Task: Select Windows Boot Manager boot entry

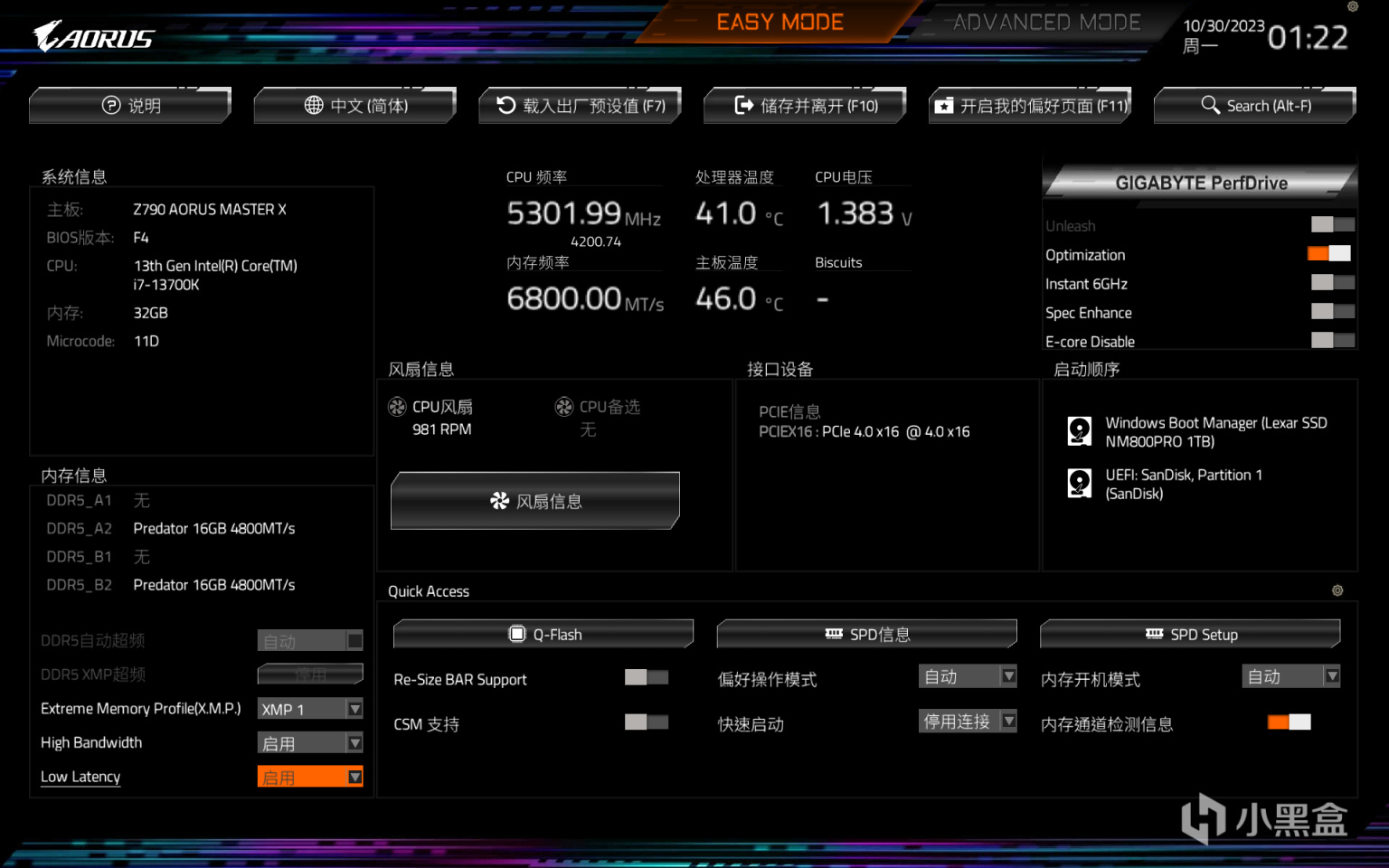Action: [x=1216, y=431]
